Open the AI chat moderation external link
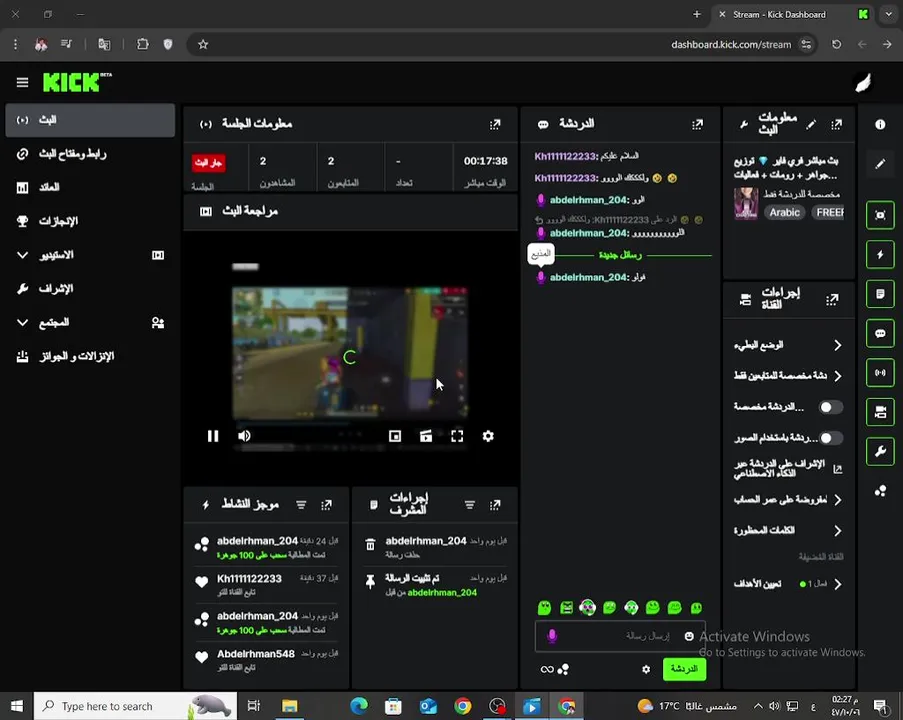The width and height of the screenshot is (903, 720). point(837,469)
